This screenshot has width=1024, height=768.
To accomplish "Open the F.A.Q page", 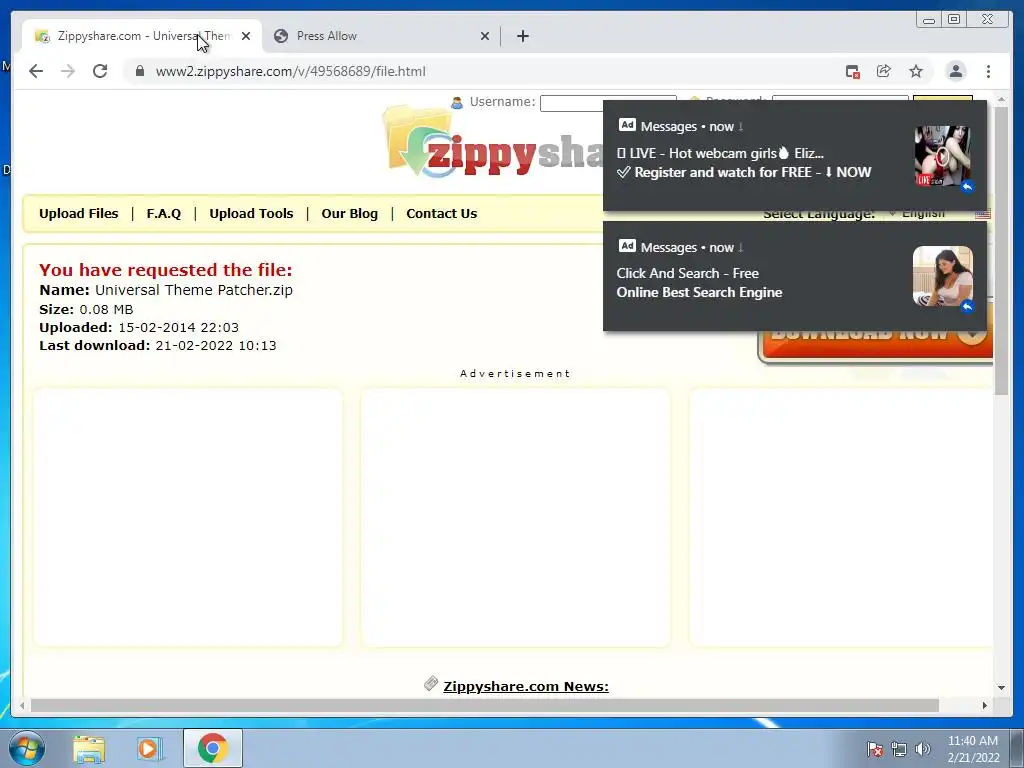I will pyautogui.click(x=163, y=214).
